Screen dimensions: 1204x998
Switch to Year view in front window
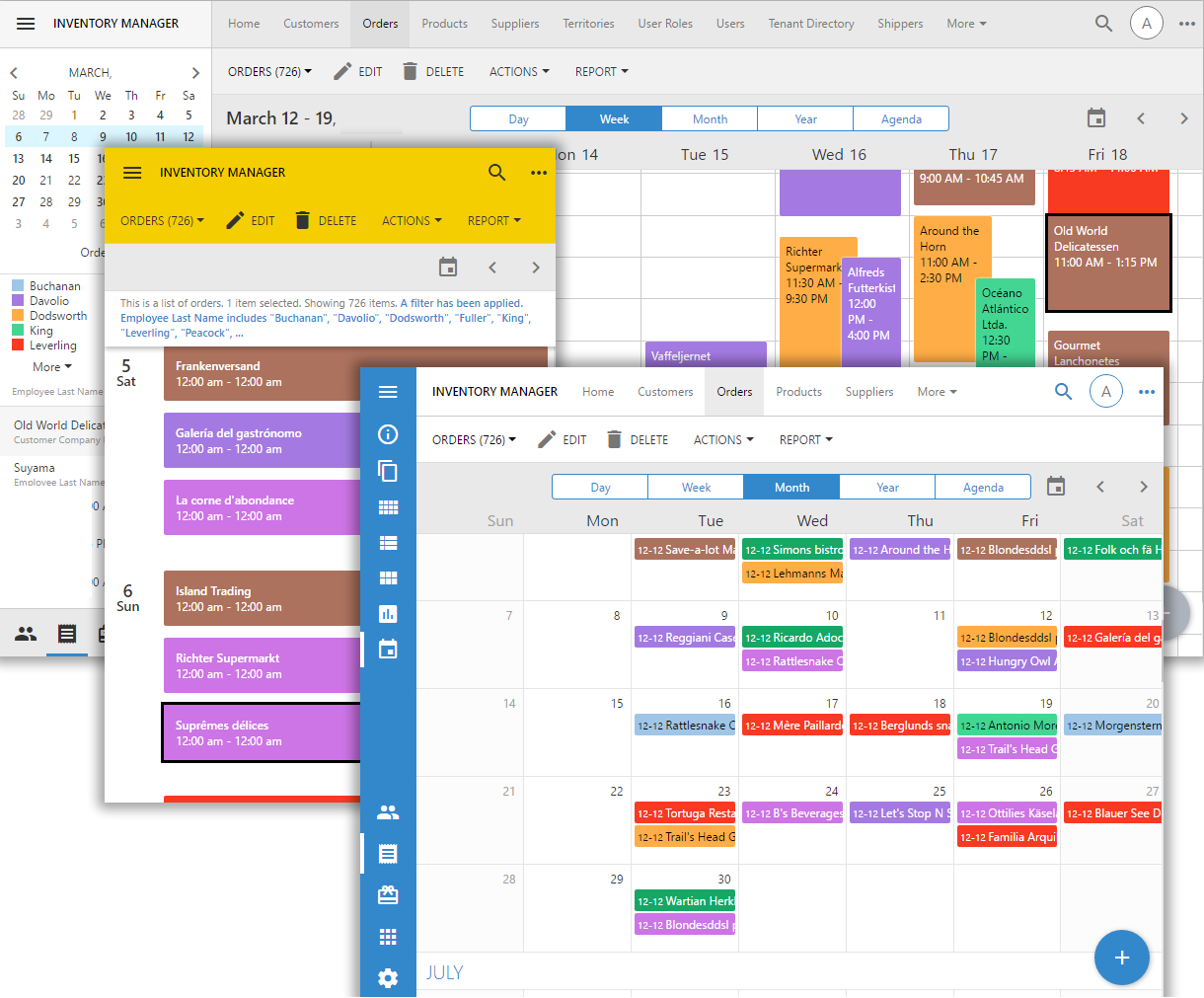[x=887, y=487]
